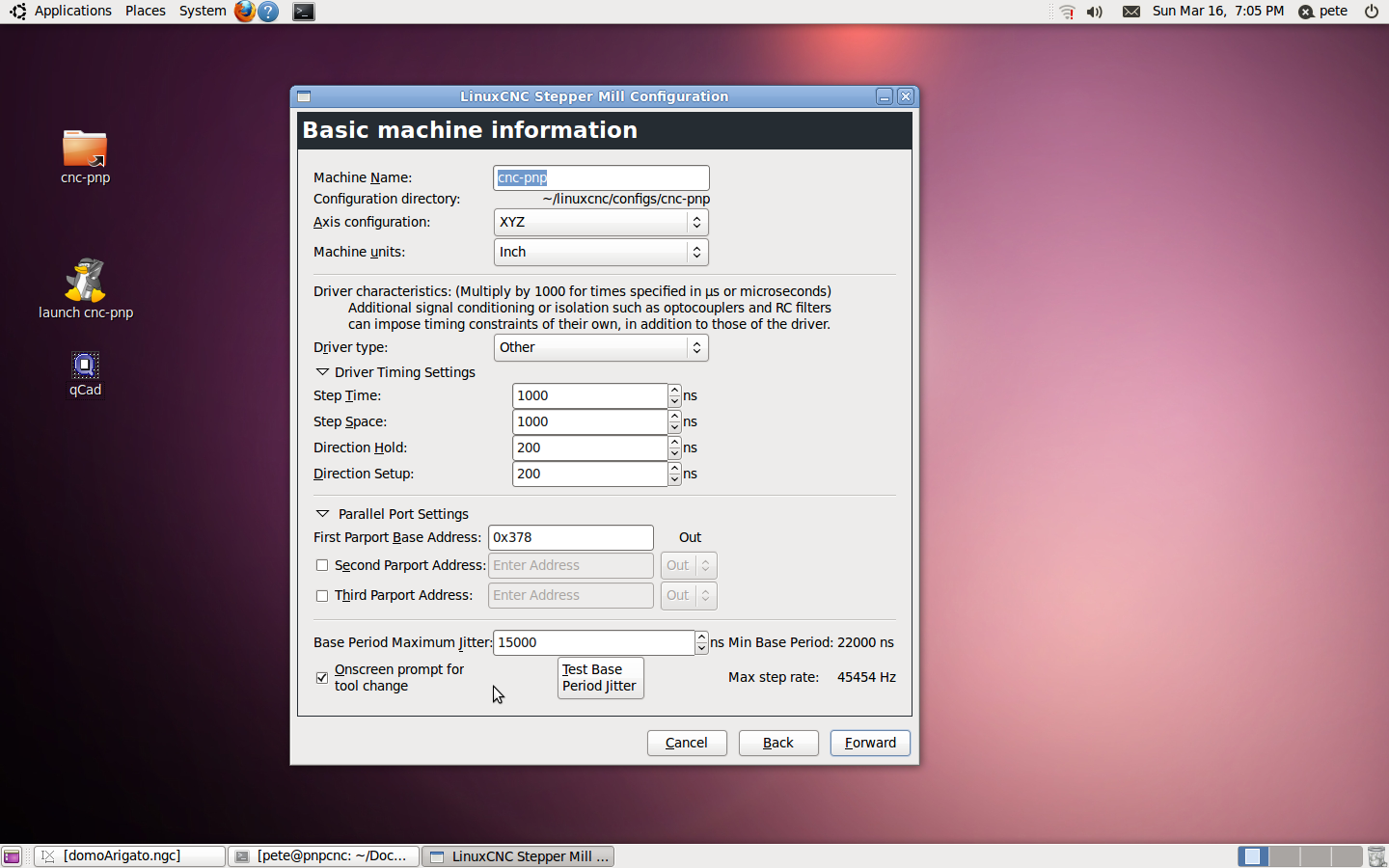
Task: Open the Firefox browser launcher in top panel
Action: click(245, 12)
